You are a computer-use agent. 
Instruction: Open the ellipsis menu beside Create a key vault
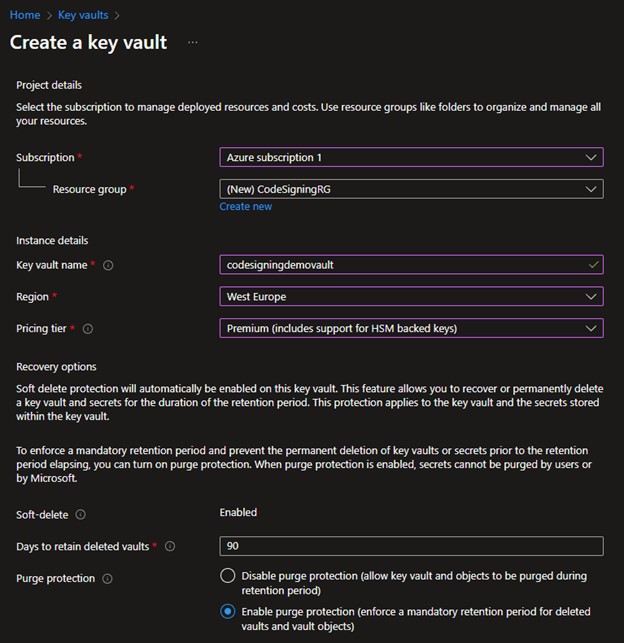[193, 42]
